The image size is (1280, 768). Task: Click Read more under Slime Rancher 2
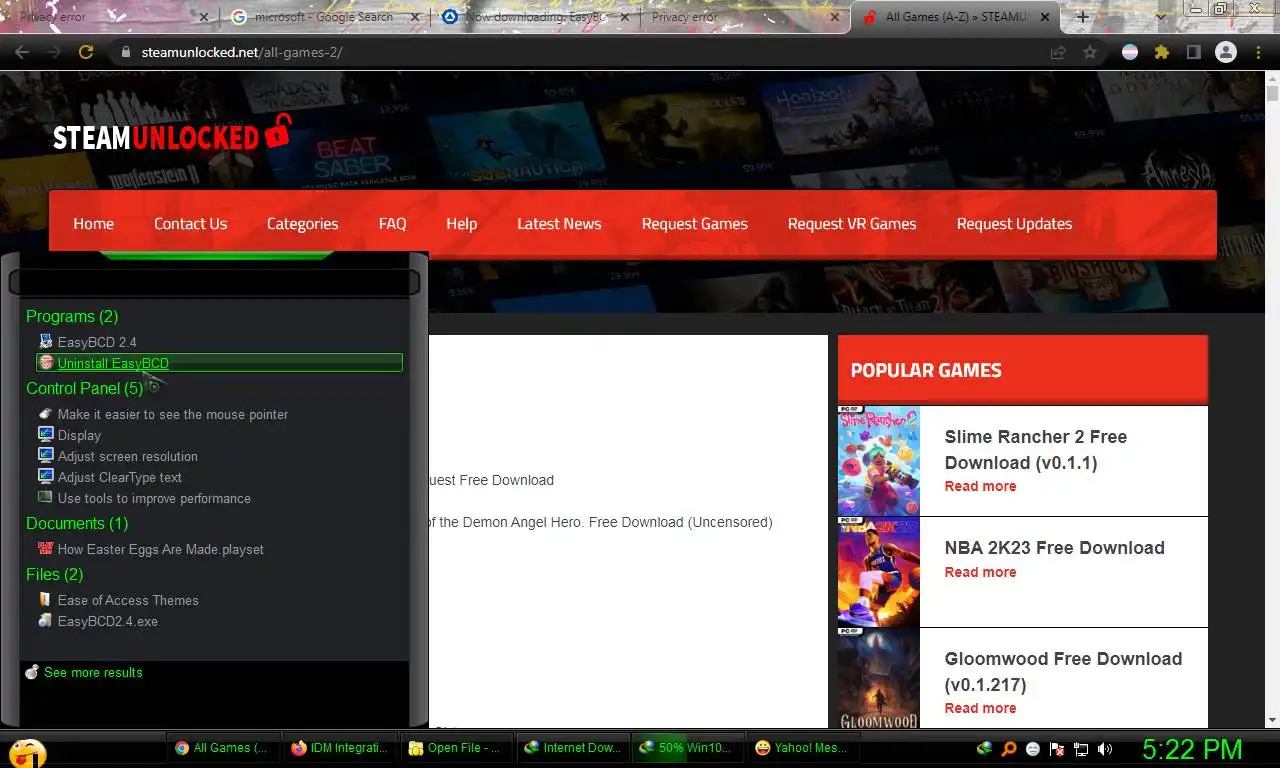click(980, 486)
